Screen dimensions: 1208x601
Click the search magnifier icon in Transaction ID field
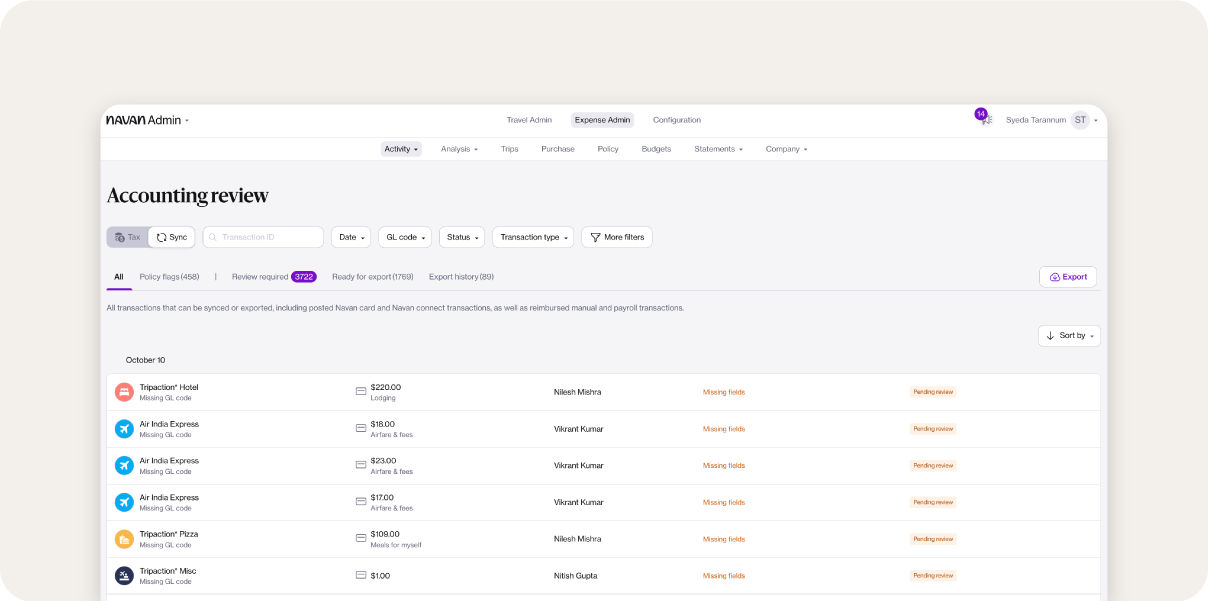click(x=213, y=237)
